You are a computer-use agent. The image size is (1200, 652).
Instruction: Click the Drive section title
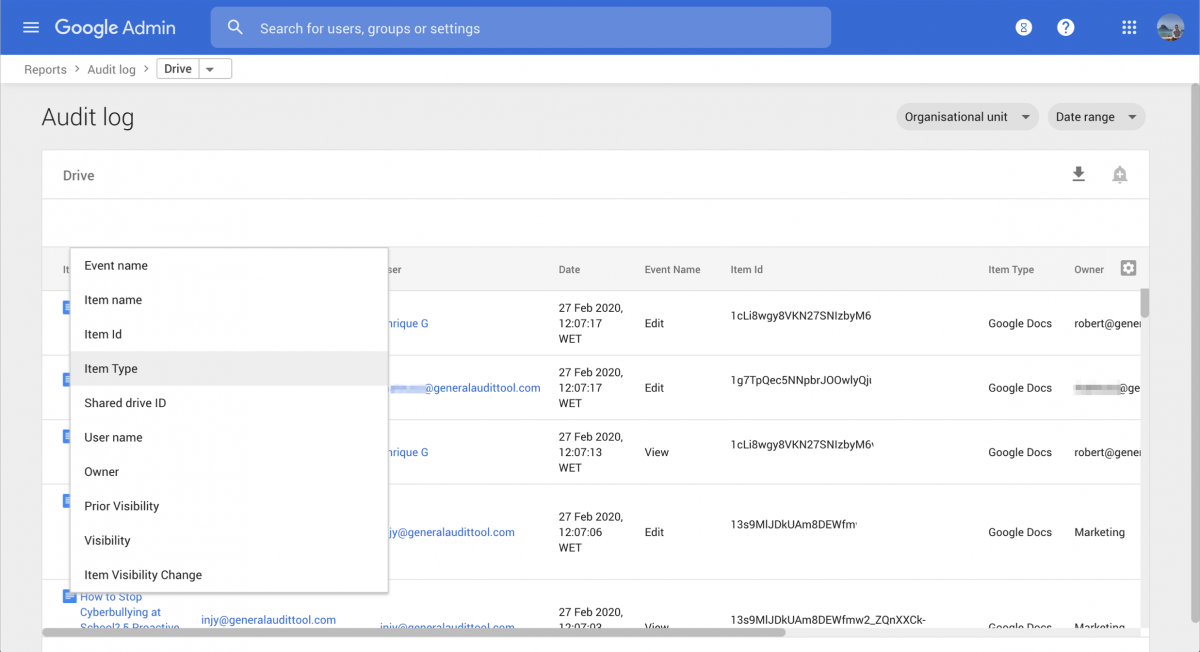(x=78, y=175)
